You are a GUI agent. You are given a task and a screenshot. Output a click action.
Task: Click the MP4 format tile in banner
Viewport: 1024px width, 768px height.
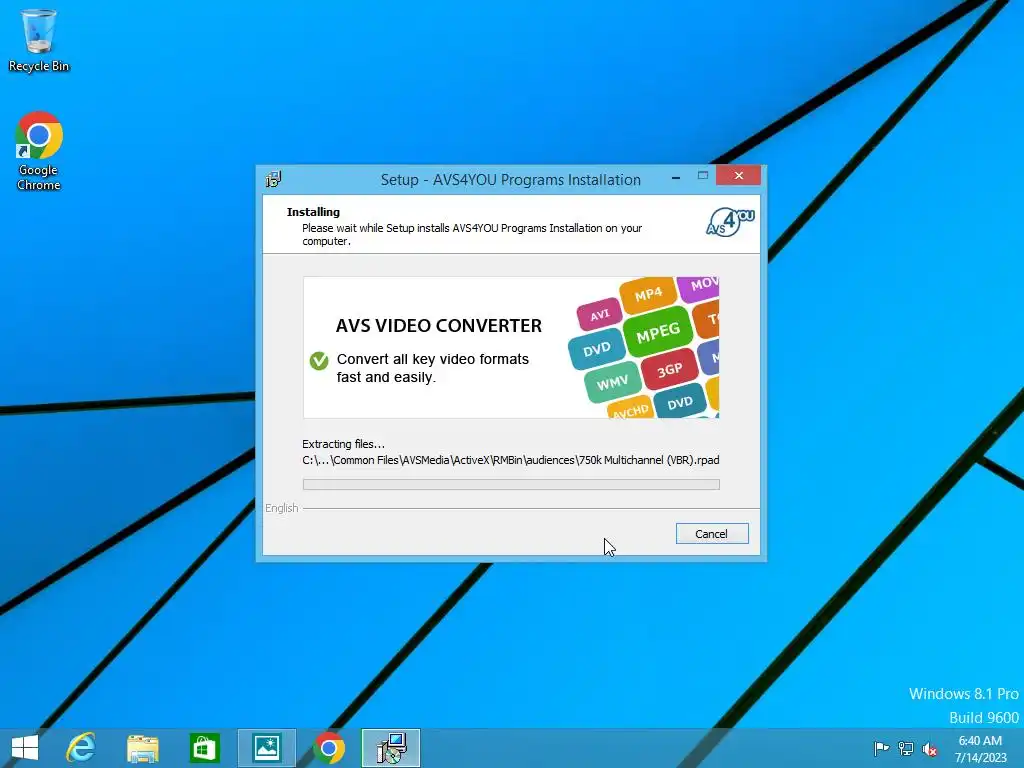(648, 295)
